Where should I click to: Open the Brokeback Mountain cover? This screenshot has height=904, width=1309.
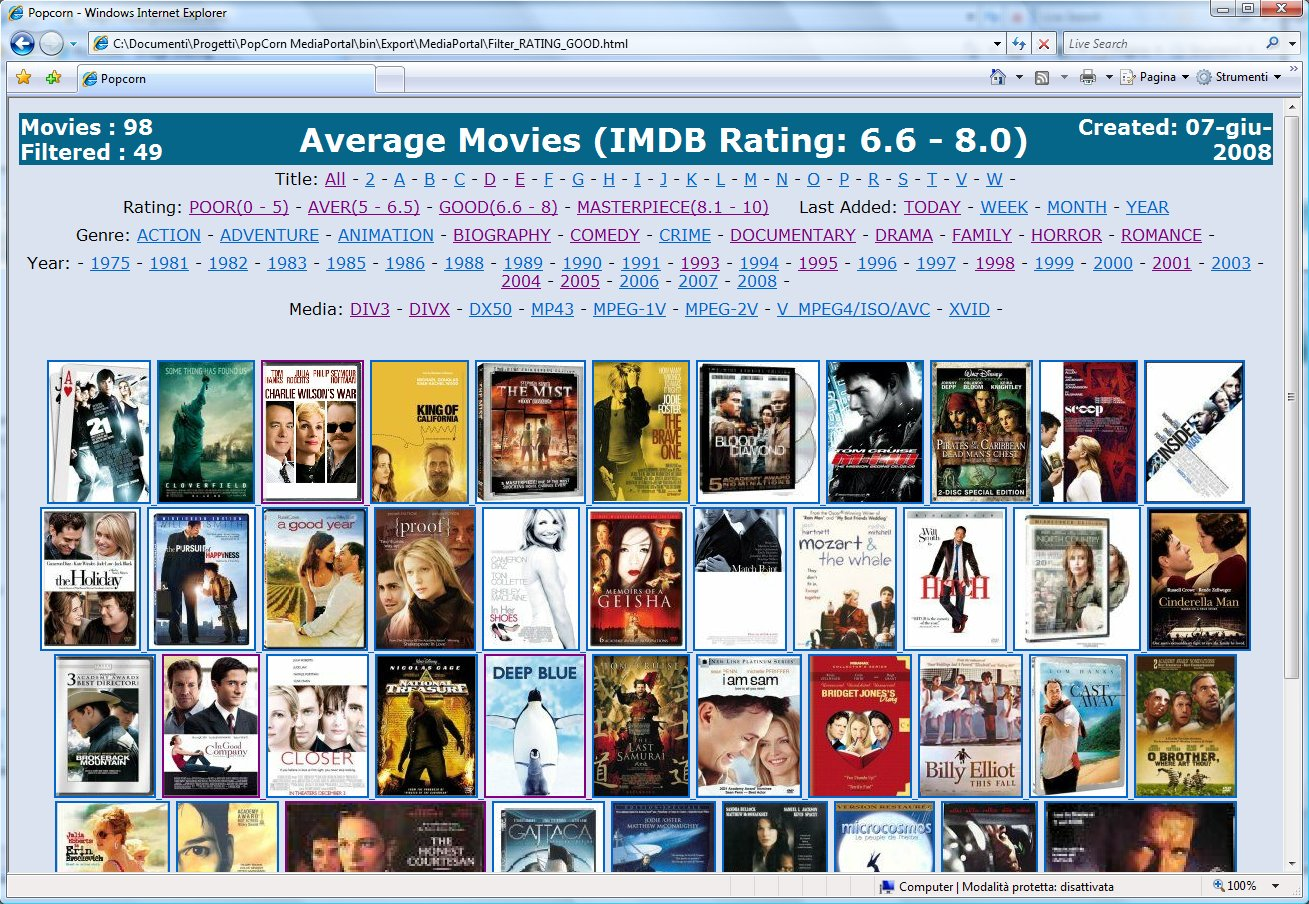[105, 726]
